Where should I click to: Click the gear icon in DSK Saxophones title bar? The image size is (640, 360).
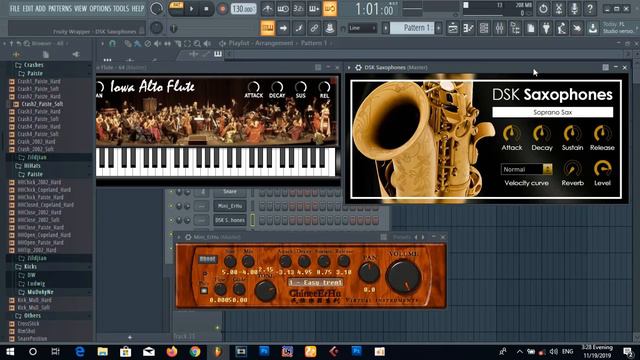coord(358,67)
